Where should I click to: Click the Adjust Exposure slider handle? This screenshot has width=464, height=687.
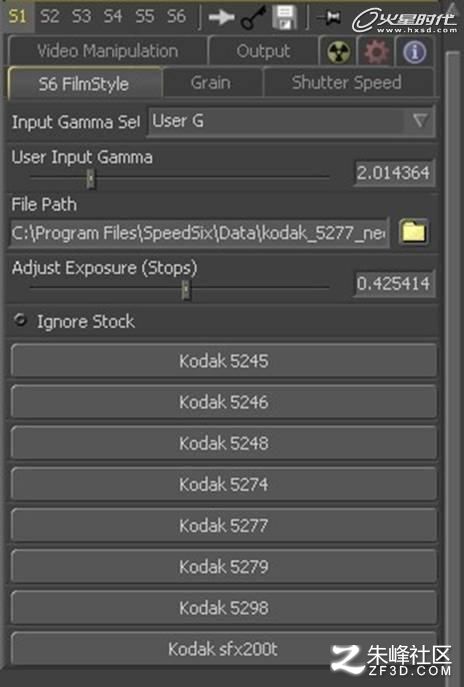tap(187, 290)
